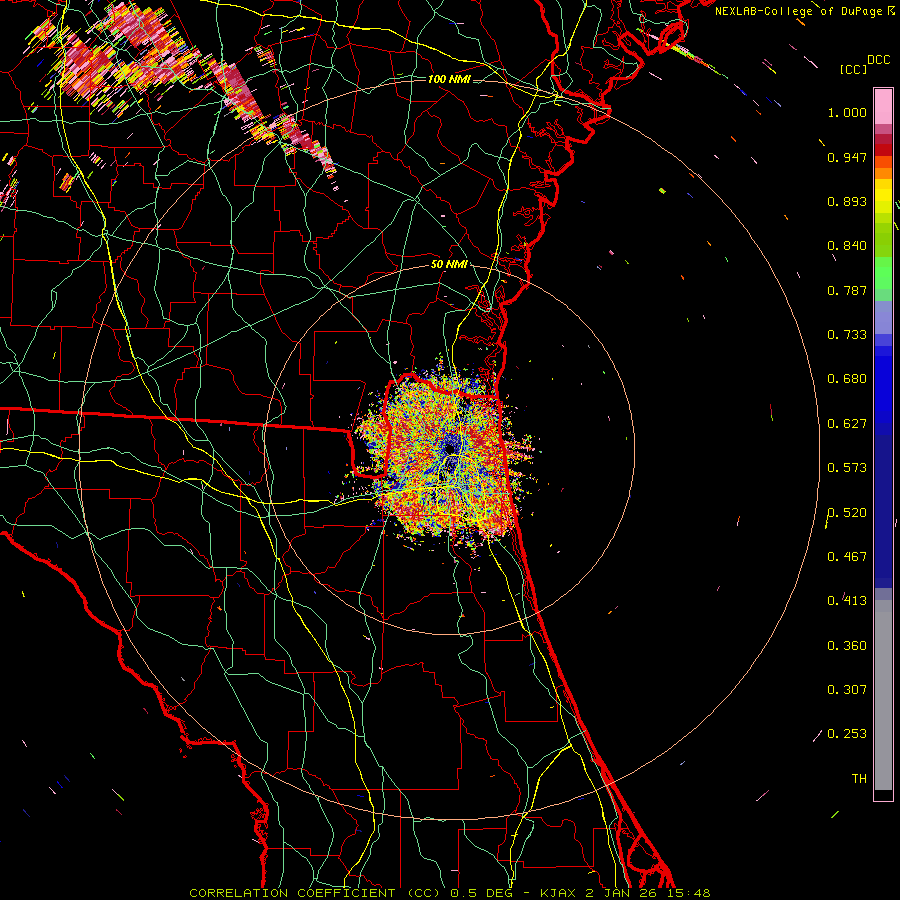Image resolution: width=900 pixels, height=900 pixels.
Task: Click the 50 NMI range ring label
Action: [x=449, y=264]
